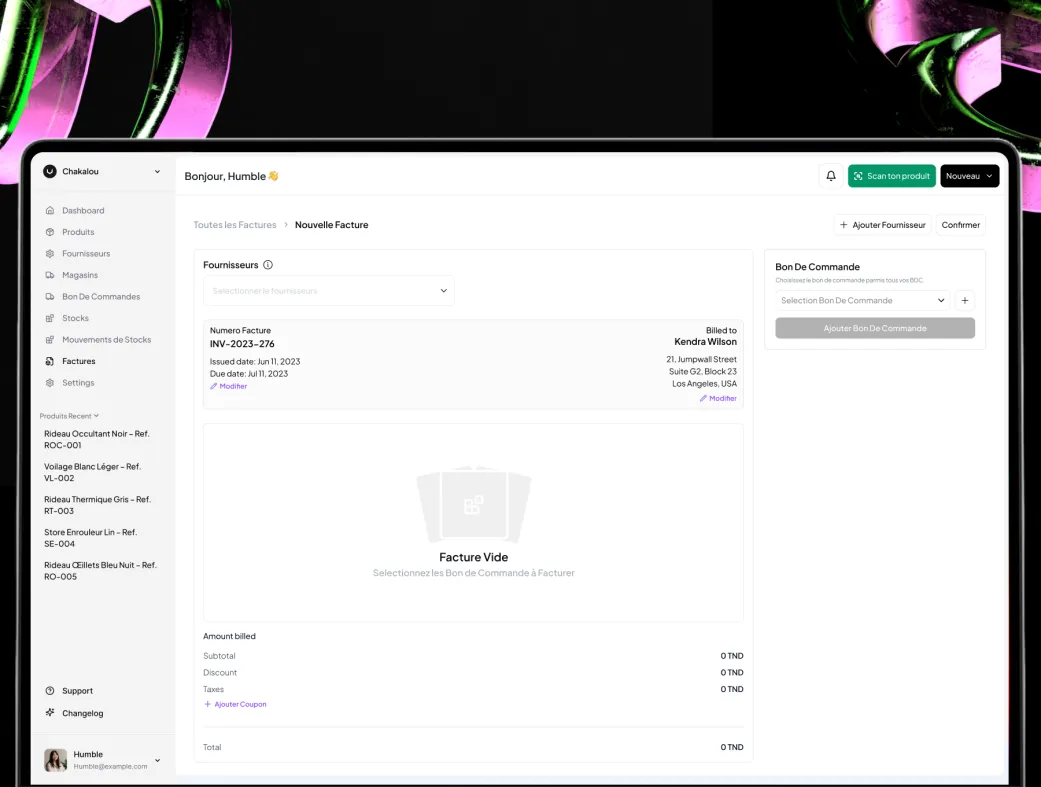This screenshot has width=1041, height=787.
Task: Click the Produits box icon
Action: click(x=50, y=232)
